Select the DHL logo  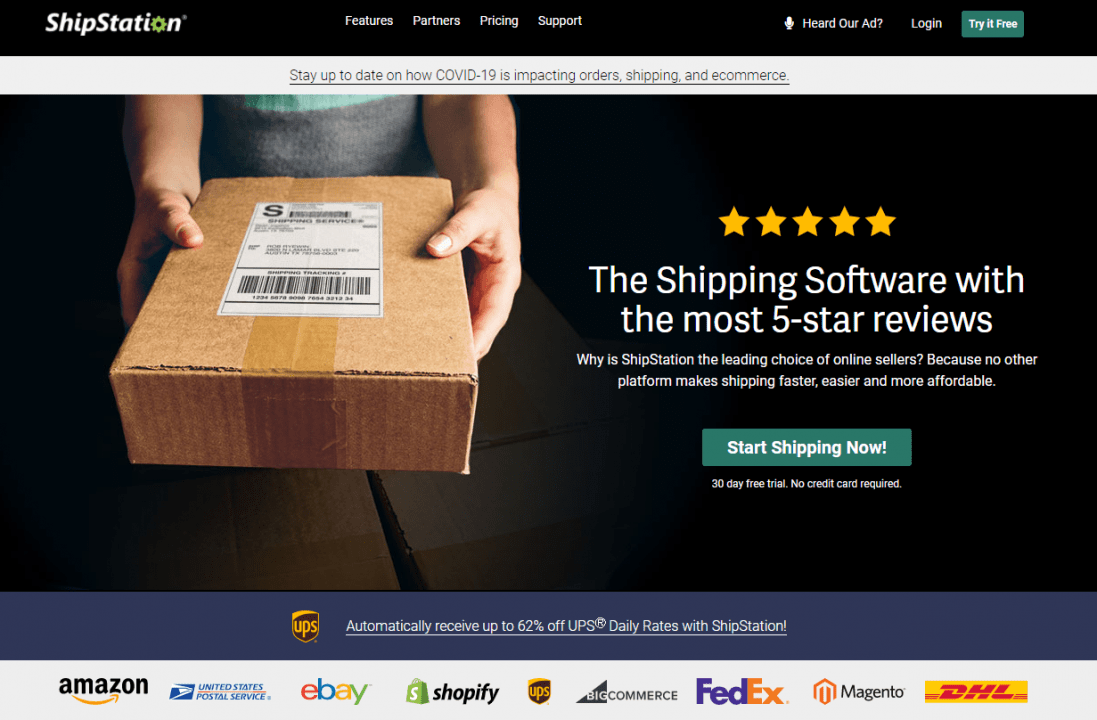point(976,691)
